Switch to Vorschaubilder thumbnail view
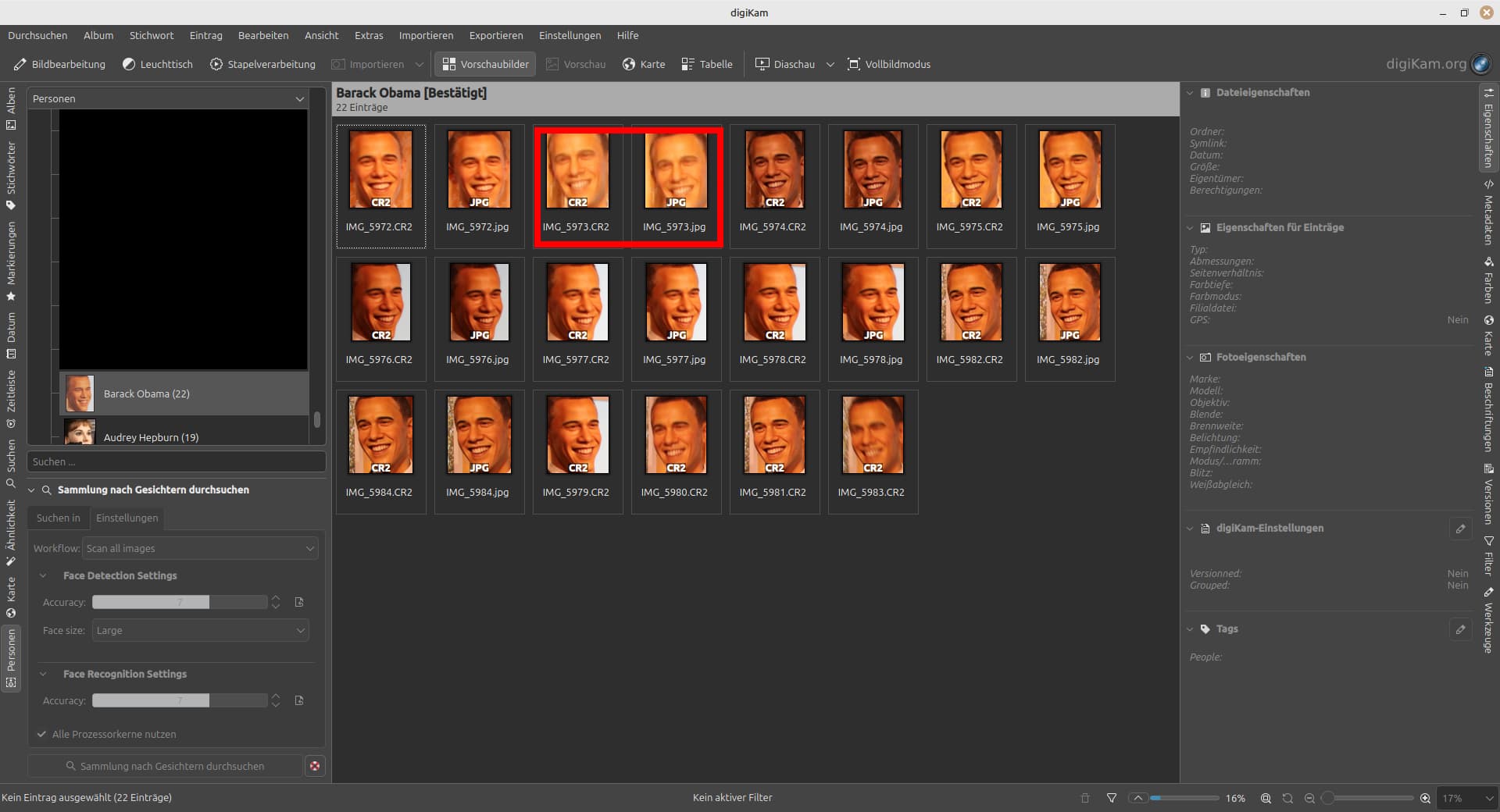The width and height of the screenshot is (1500, 812). 485,64
